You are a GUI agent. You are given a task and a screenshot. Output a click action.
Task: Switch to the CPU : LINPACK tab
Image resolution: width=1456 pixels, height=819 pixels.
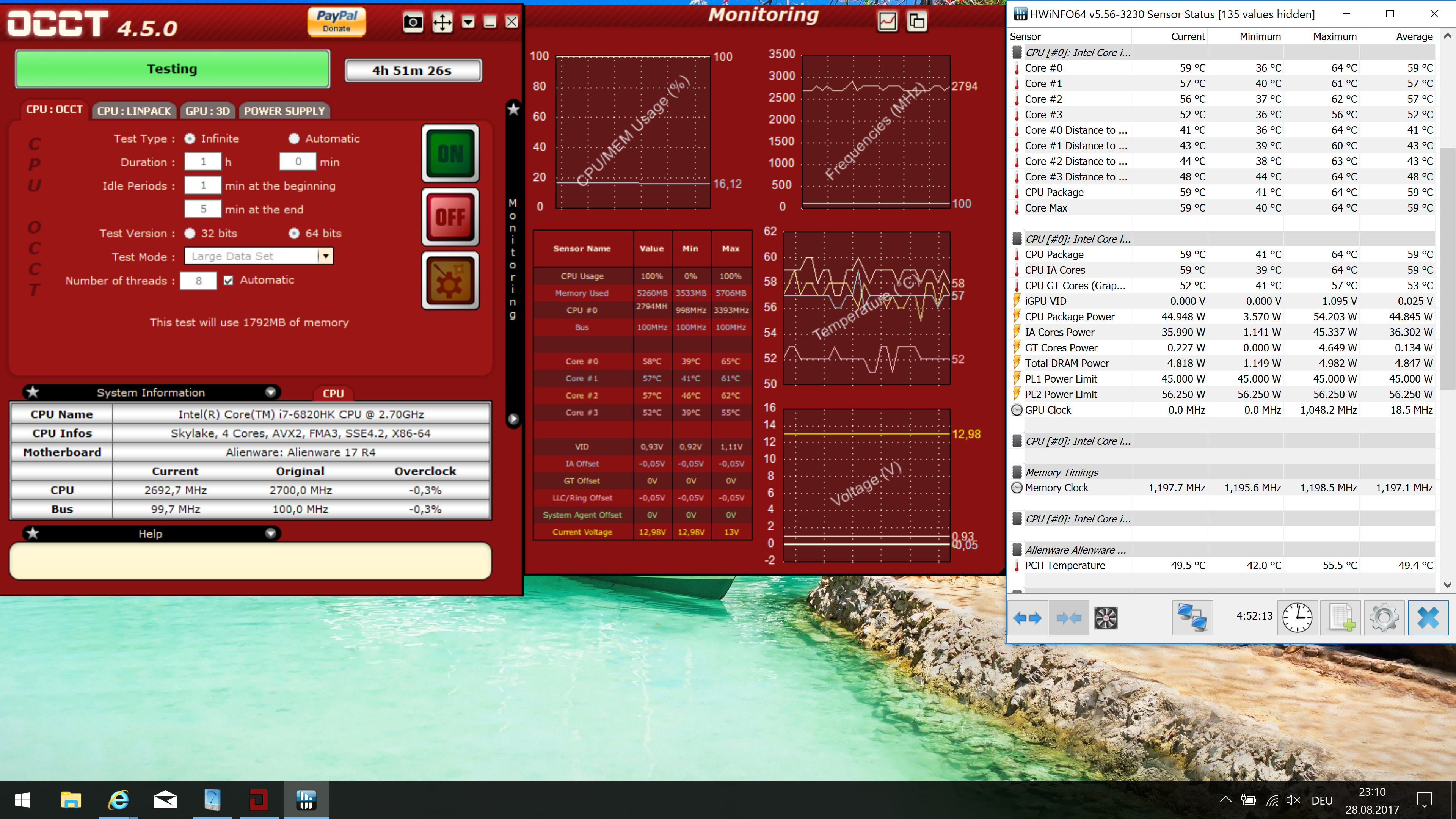[134, 111]
